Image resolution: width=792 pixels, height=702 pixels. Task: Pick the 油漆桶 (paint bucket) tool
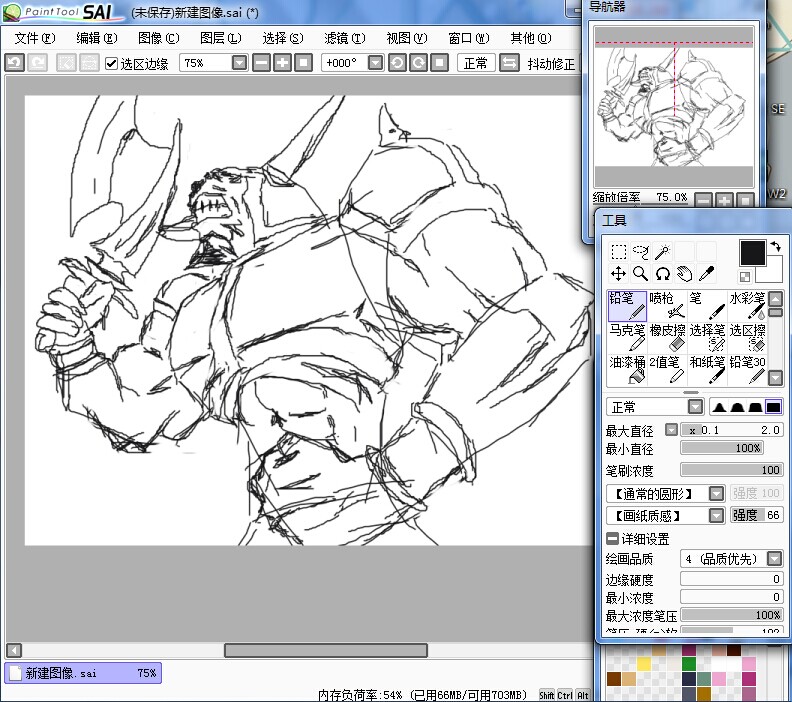(x=627, y=369)
